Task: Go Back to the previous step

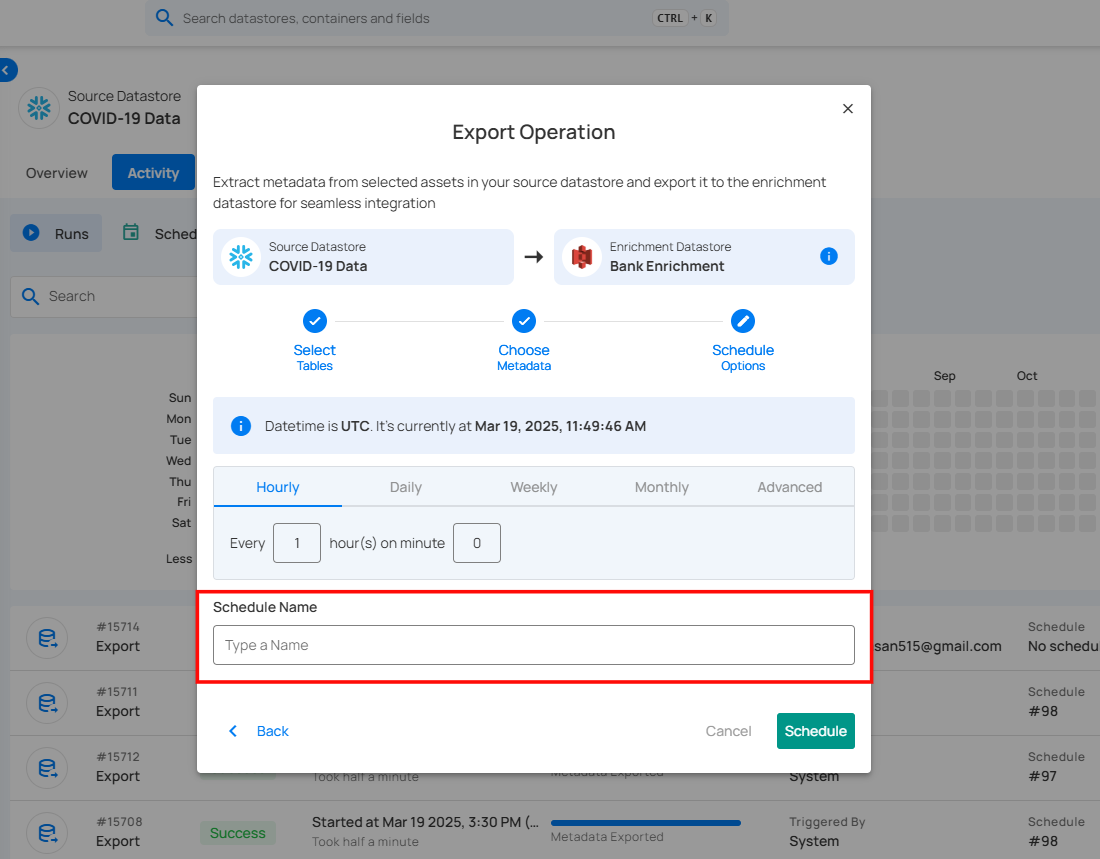Action: point(258,731)
